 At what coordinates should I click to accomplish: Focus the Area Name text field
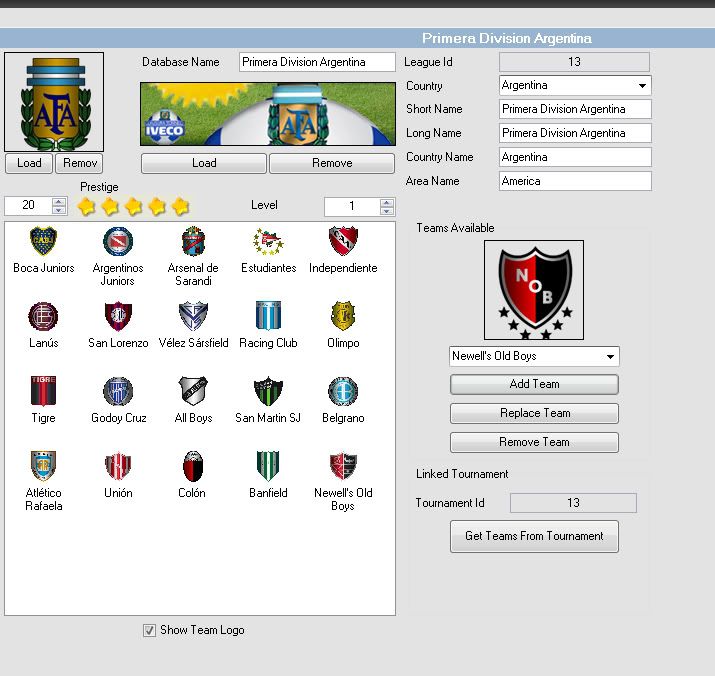click(x=575, y=181)
